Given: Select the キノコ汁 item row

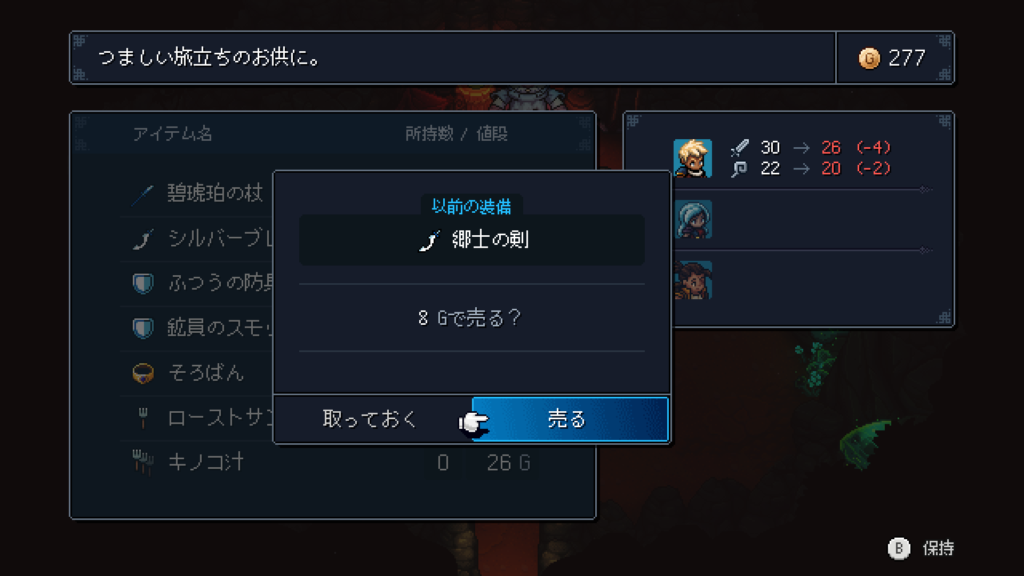Looking at the screenshot, I should tap(333, 462).
